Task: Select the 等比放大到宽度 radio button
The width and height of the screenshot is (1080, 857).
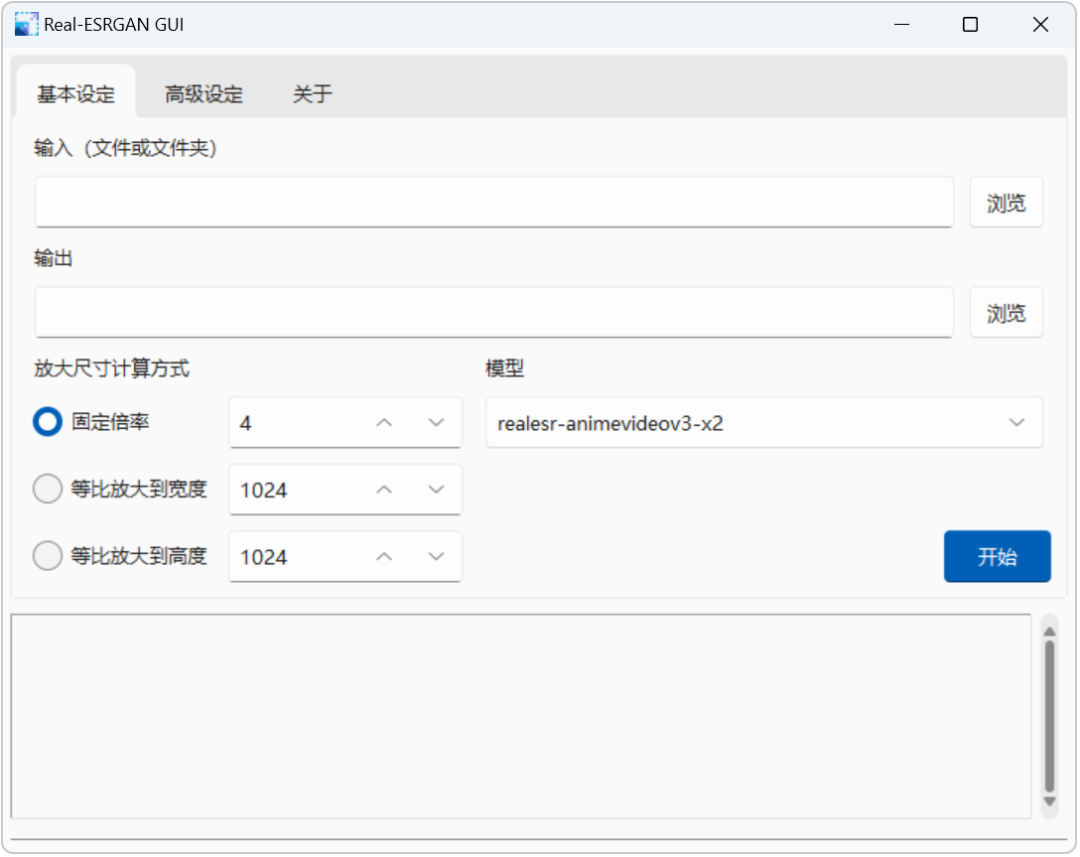Action: (48, 489)
